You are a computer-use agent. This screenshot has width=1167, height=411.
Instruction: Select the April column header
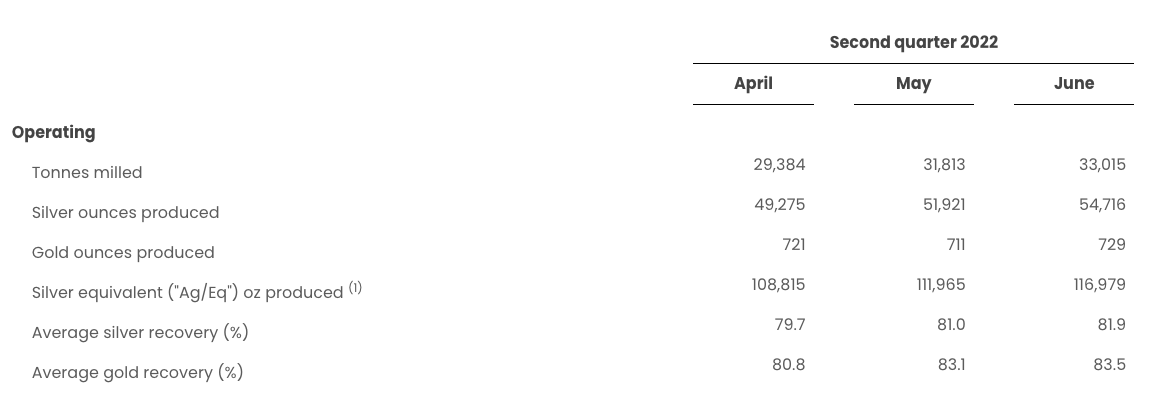click(753, 83)
